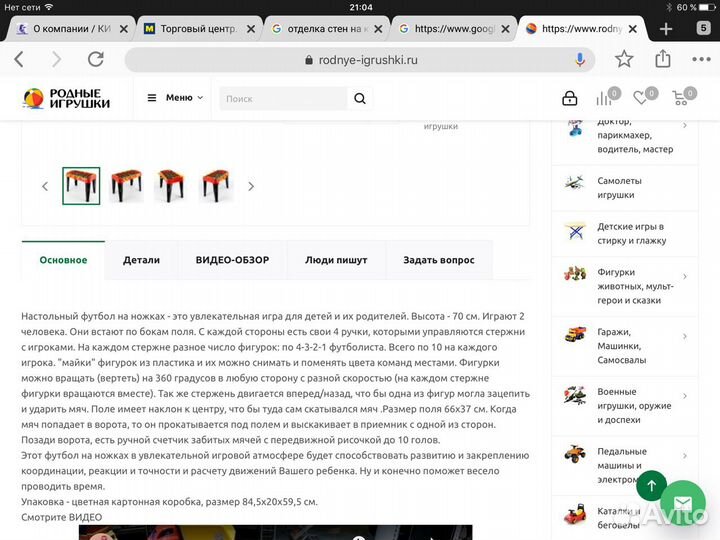Viewport: 720px width, 540px height.
Task: Open the favorites heart icon
Action: pyautogui.click(x=643, y=98)
